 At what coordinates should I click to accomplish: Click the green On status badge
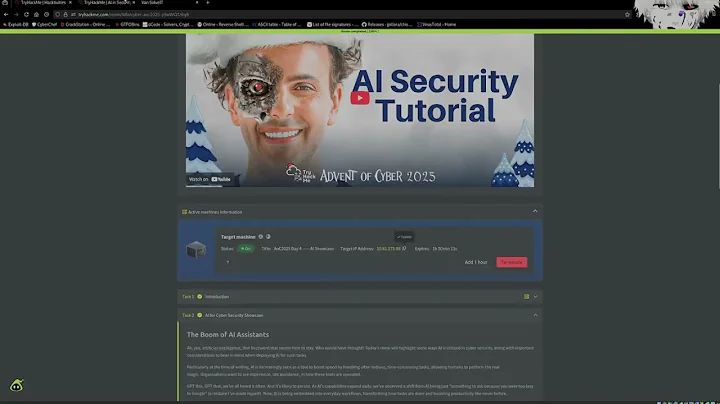pos(246,249)
